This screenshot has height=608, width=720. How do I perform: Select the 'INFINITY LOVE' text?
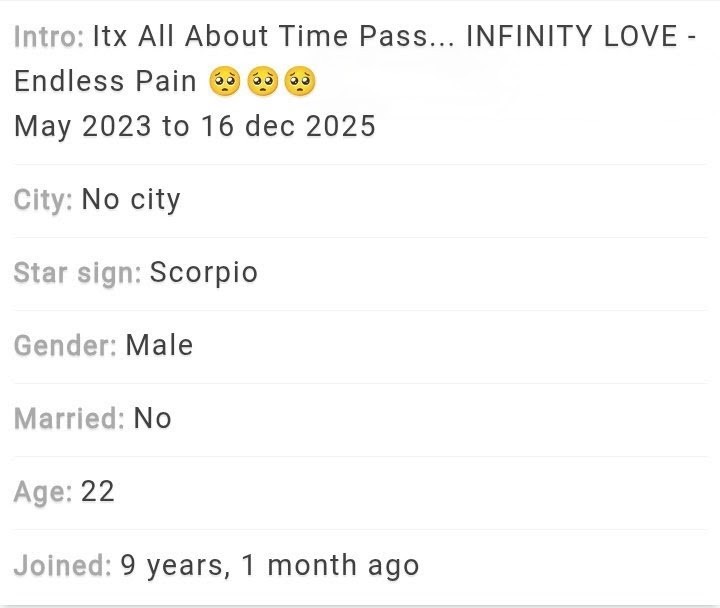point(572,36)
